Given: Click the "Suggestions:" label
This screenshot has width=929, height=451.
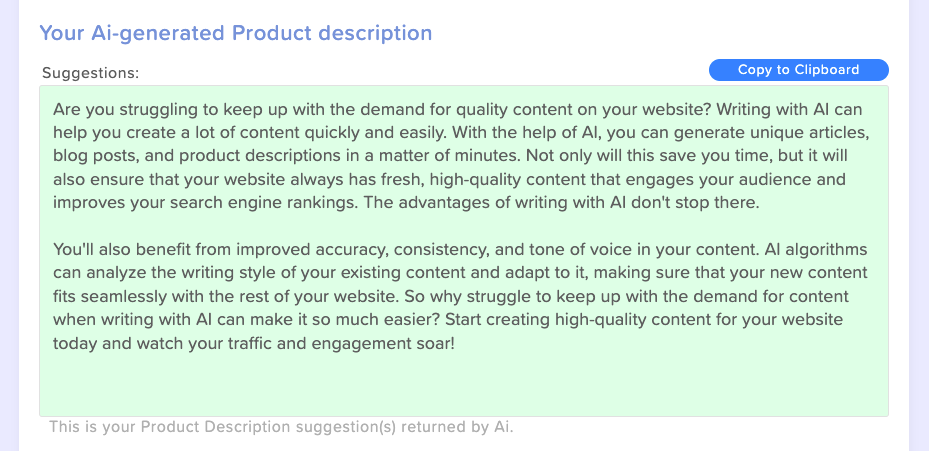Looking at the screenshot, I should [91, 73].
